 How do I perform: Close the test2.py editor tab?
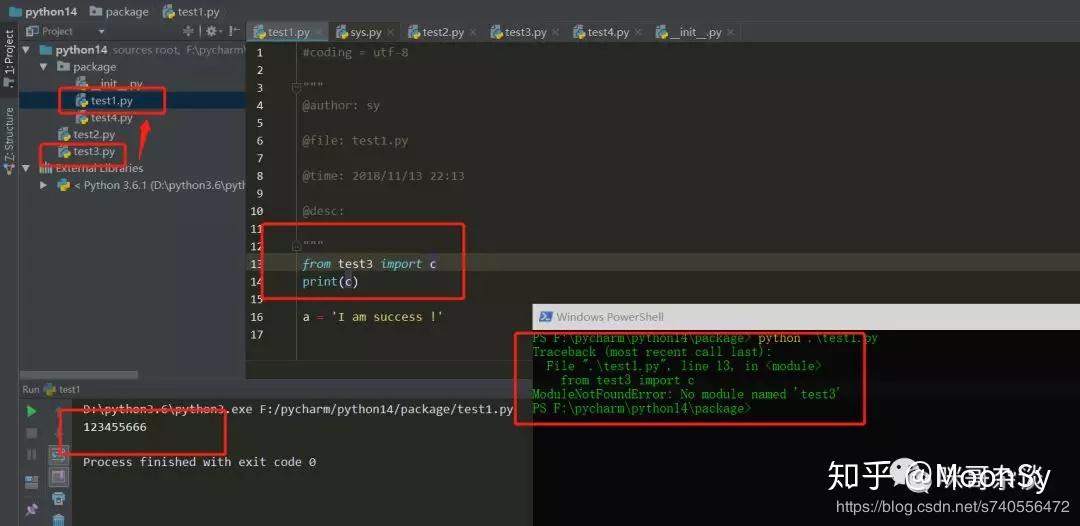(472, 32)
